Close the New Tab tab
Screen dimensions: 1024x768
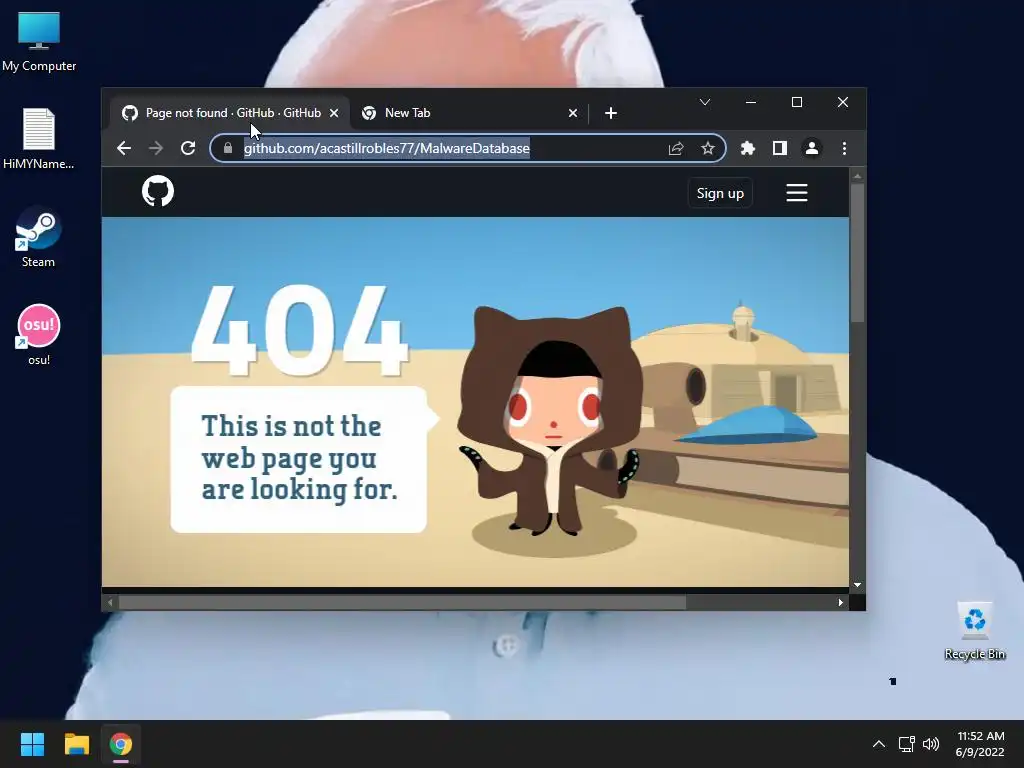pyautogui.click(x=573, y=113)
